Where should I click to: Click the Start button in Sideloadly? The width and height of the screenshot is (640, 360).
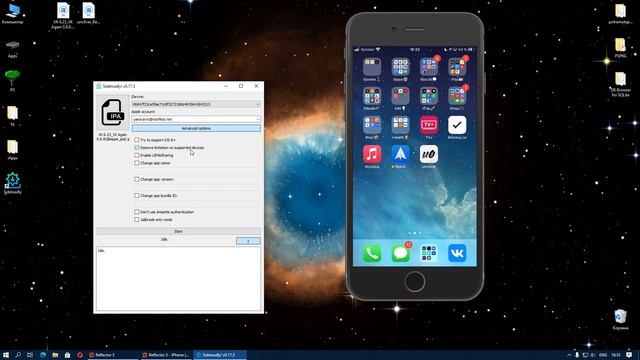coord(178,231)
